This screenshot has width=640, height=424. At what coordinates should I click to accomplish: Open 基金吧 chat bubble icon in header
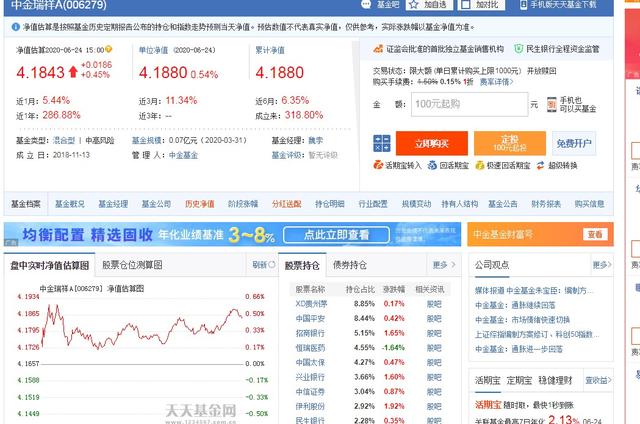tap(366, 4)
